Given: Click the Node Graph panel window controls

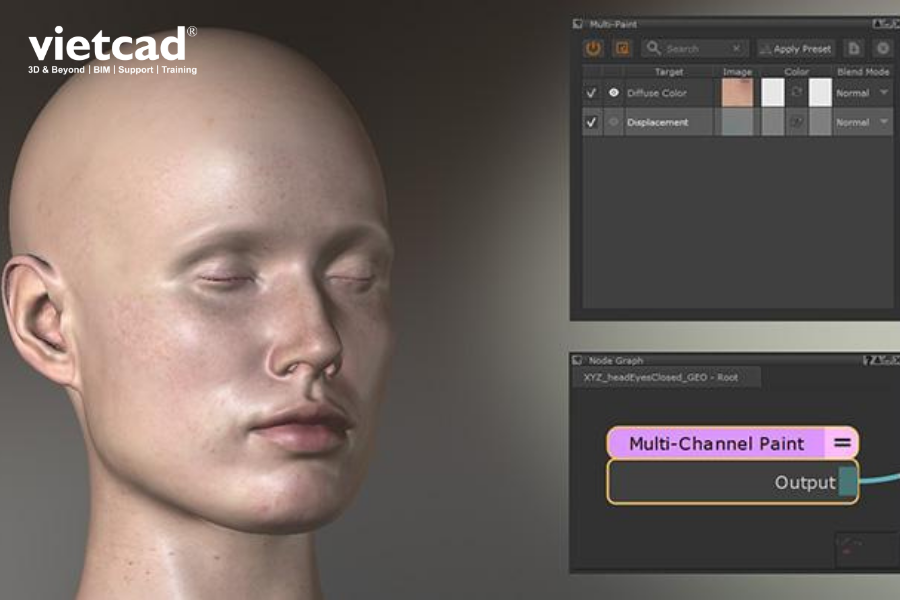Looking at the screenshot, I should coord(881,360).
